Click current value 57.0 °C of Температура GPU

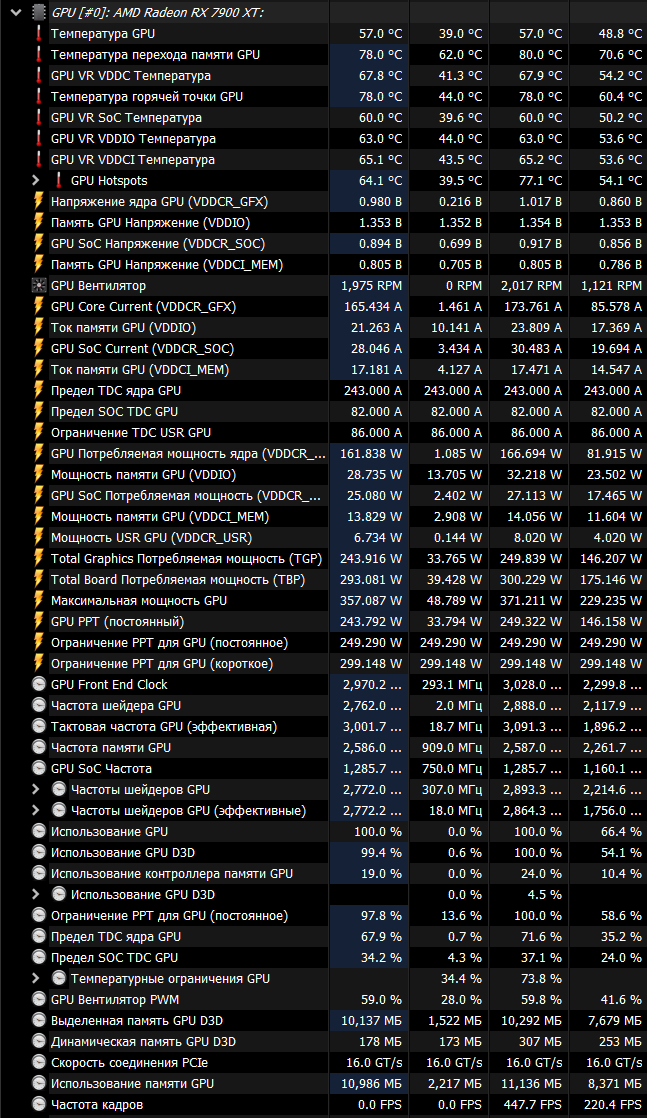(x=381, y=34)
